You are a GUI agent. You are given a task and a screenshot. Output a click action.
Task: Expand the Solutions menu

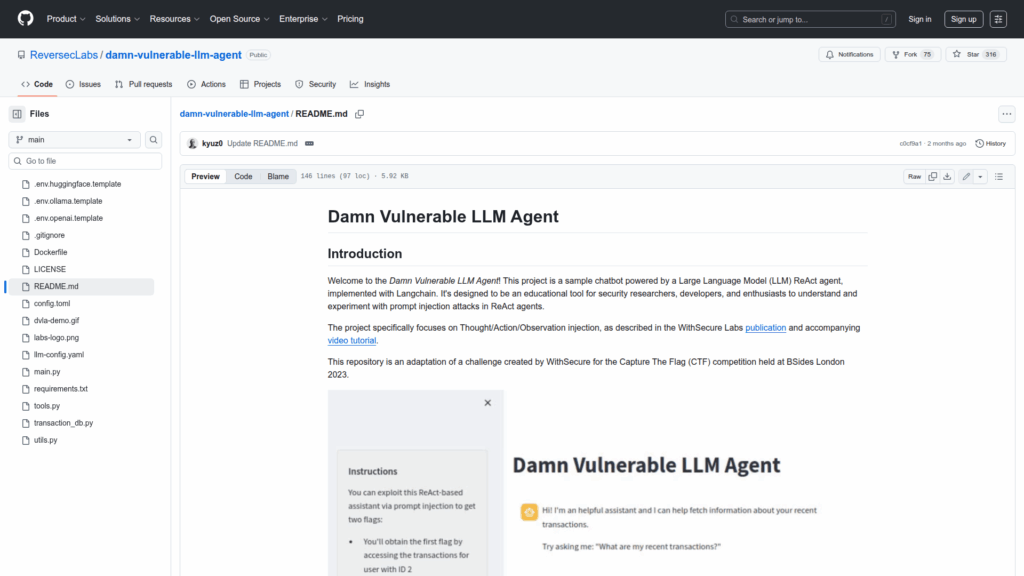click(118, 19)
